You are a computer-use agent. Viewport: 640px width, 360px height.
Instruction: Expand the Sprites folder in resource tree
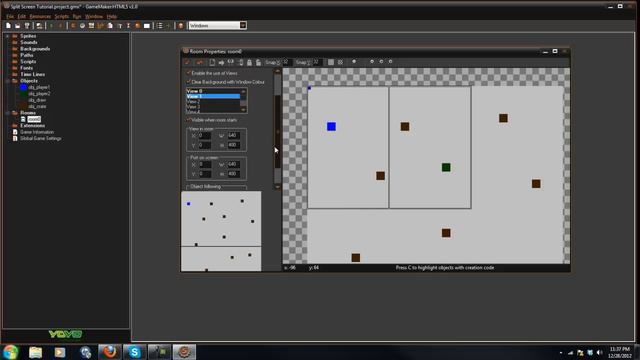point(7,36)
